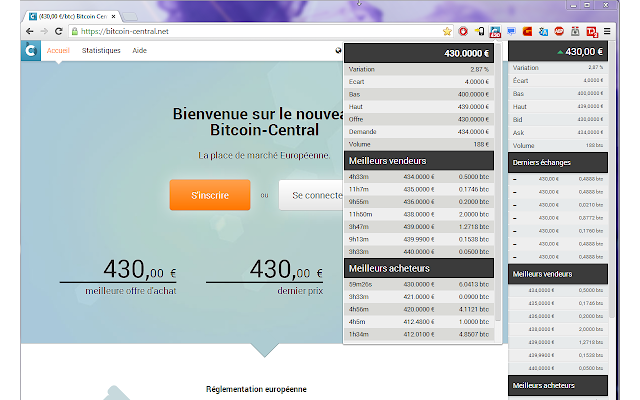Screen dimensions: 640x400
Task: Close the Bitcoin-Central browser tab
Action: [x=113, y=16]
